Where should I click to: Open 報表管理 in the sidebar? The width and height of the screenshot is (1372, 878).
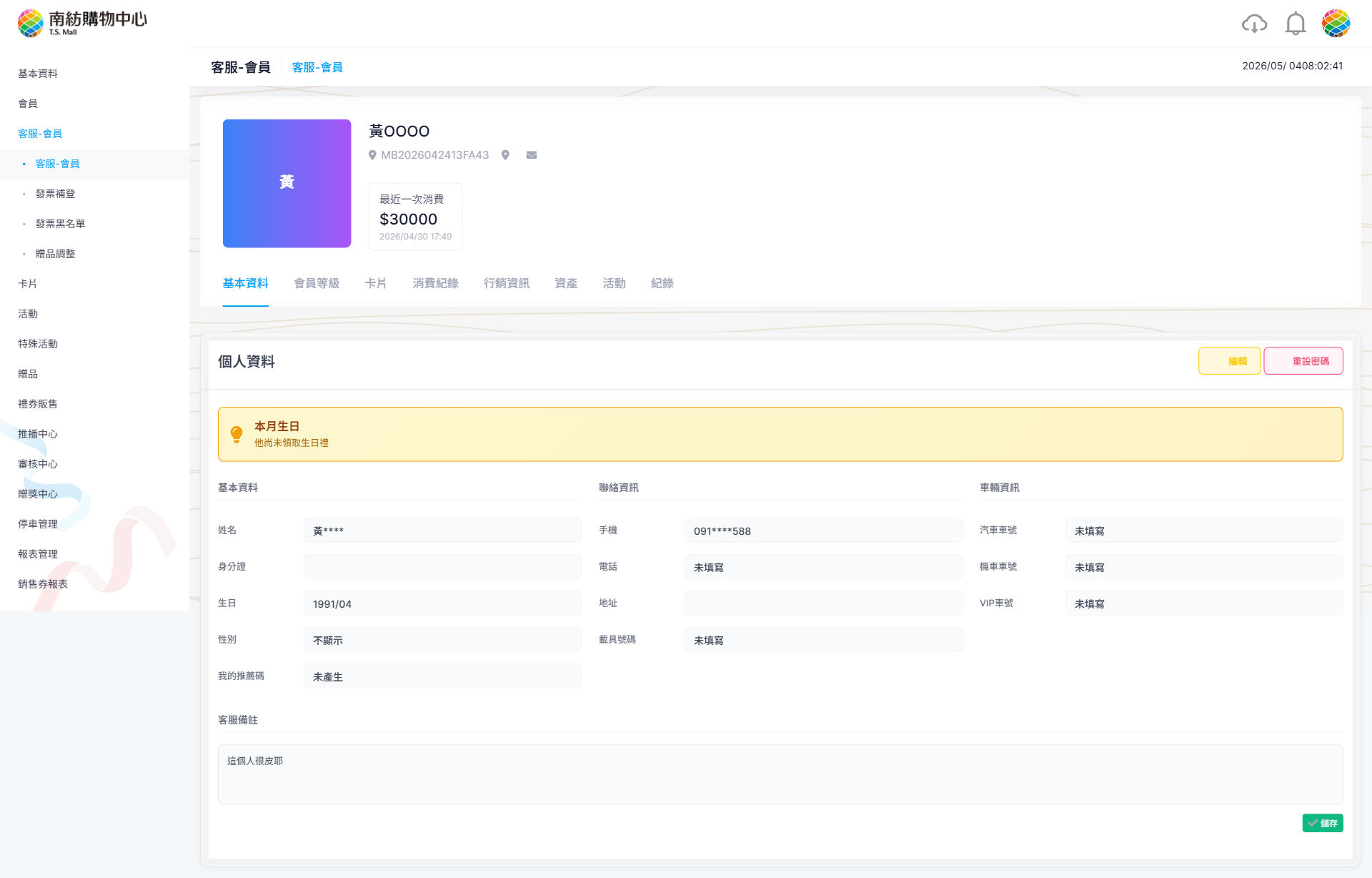pyautogui.click(x=38, y=554)
